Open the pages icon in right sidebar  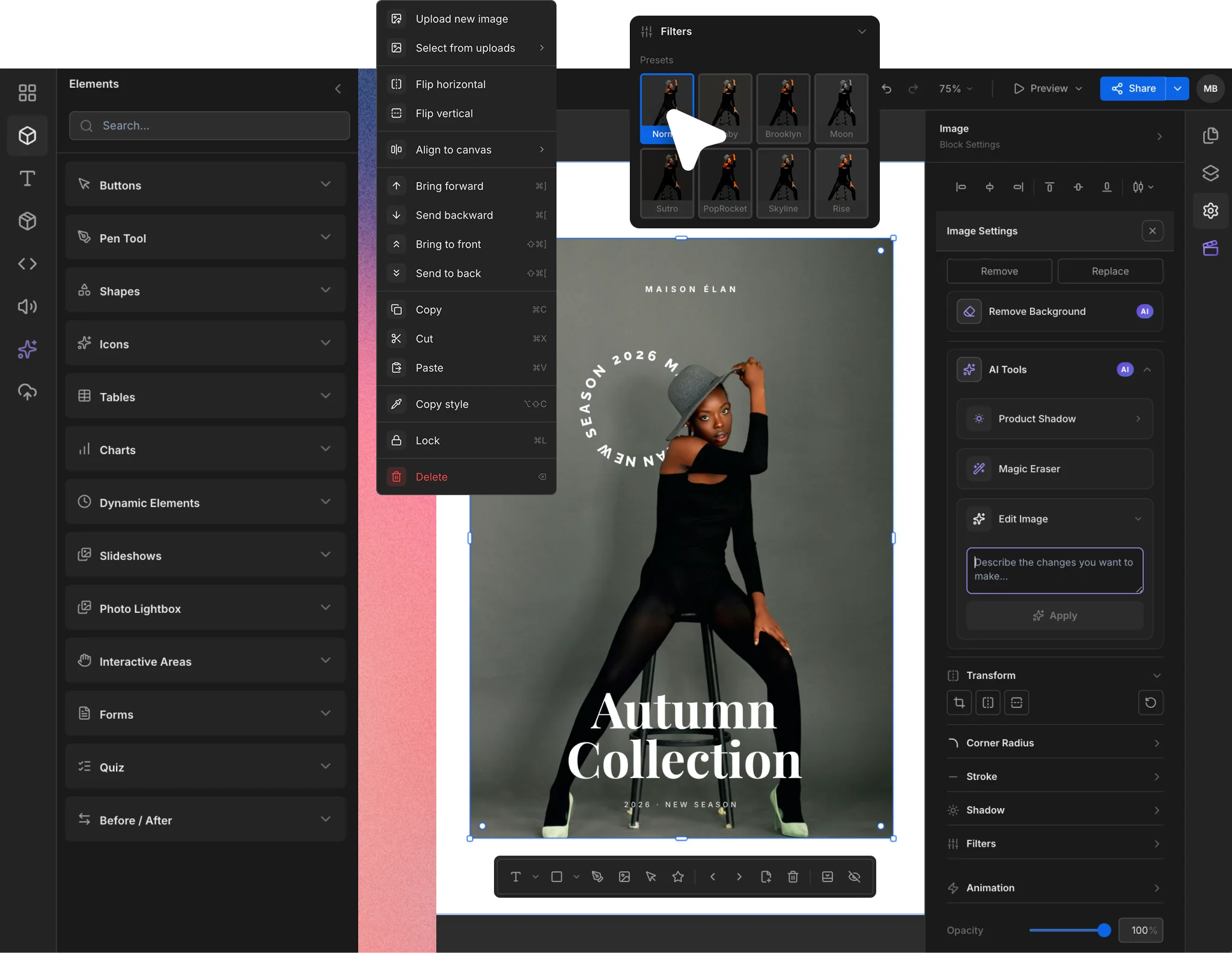1210,135
